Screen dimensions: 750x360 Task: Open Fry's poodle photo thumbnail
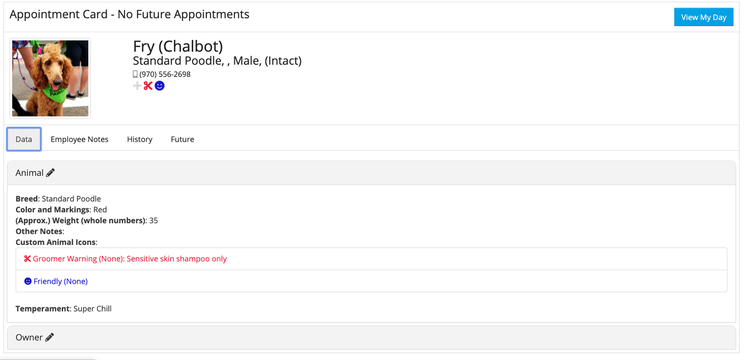pyautogui.click(x=50, y=78)
